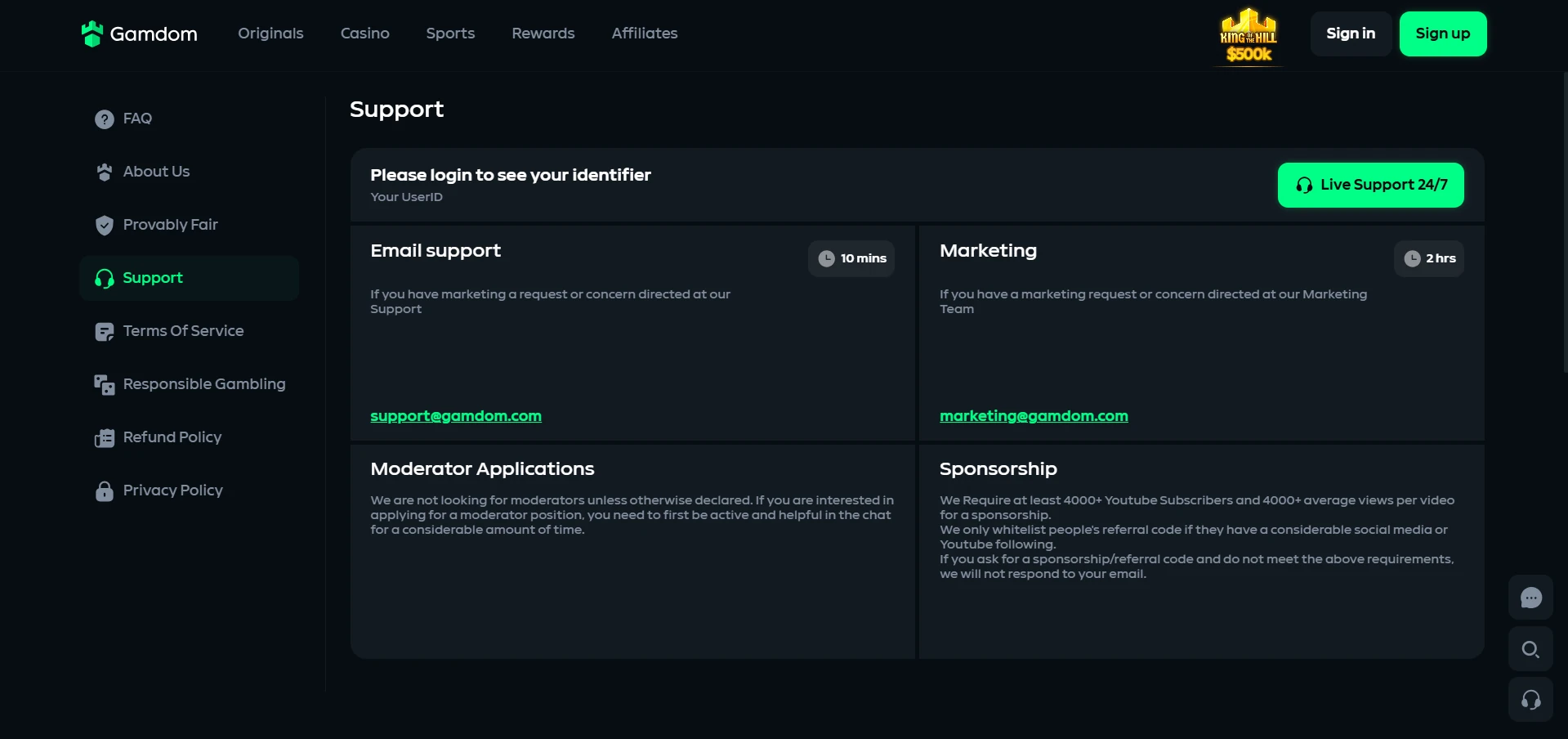Viewport: 1568px width, 739px height.
Task: Open the Casino menu
Action: click(365, 34)
